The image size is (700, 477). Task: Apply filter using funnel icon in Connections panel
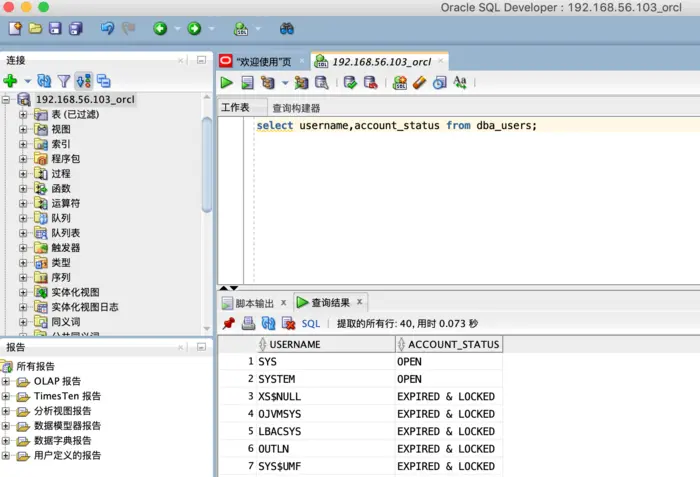(64, 81)
